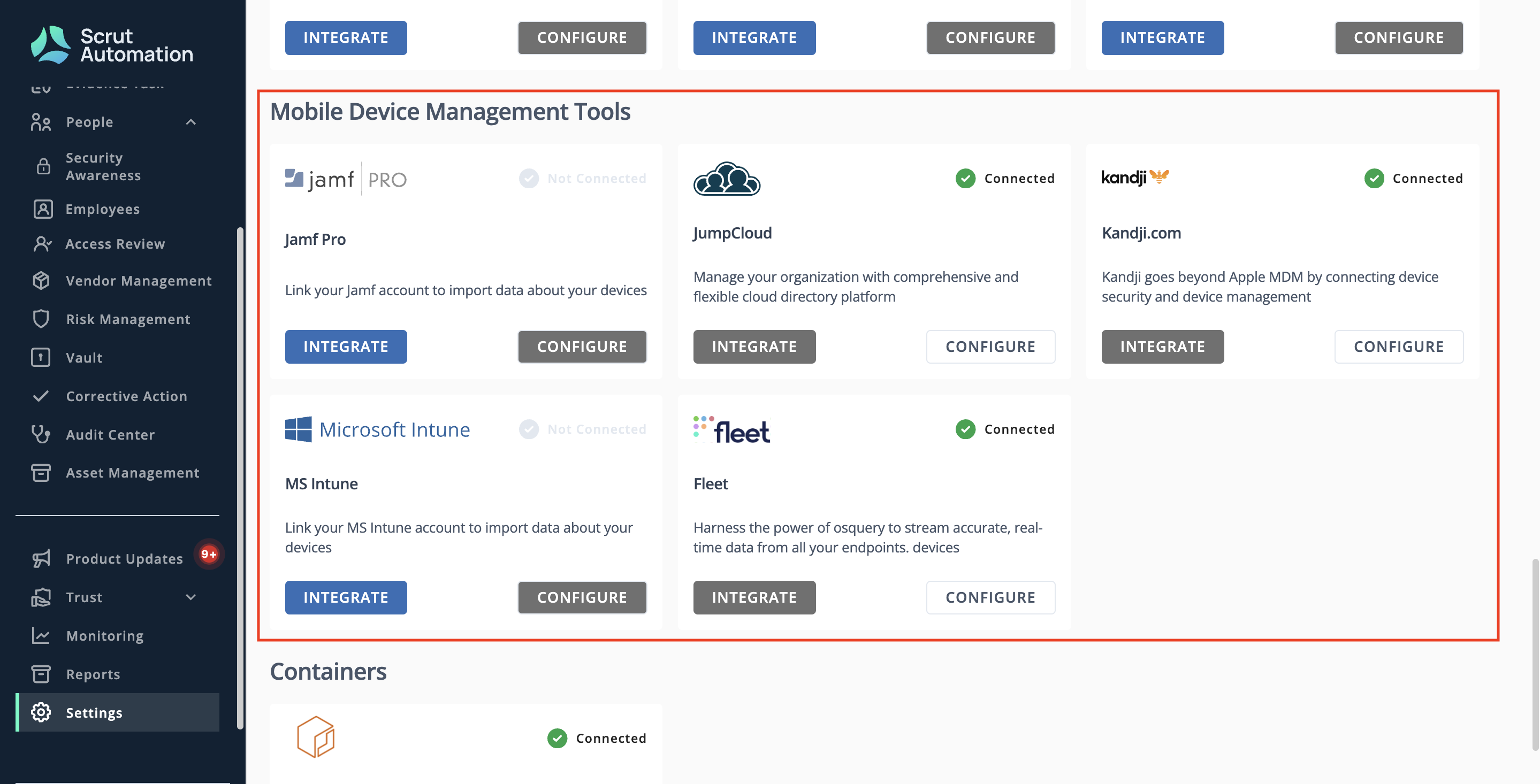
Task: Click INTEGRATE on Fleet card
Action: tap(754, 597)
